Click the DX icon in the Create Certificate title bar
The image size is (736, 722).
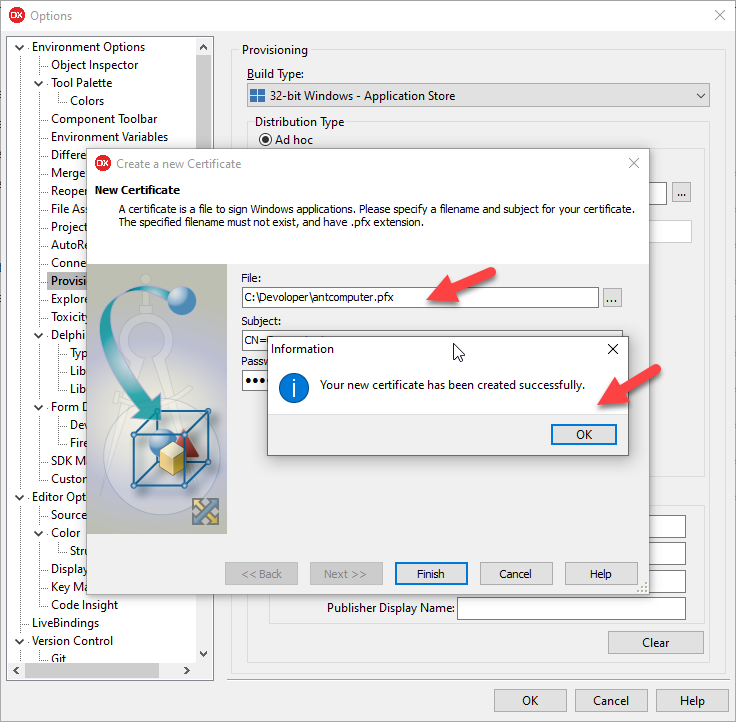coord(102,163)
